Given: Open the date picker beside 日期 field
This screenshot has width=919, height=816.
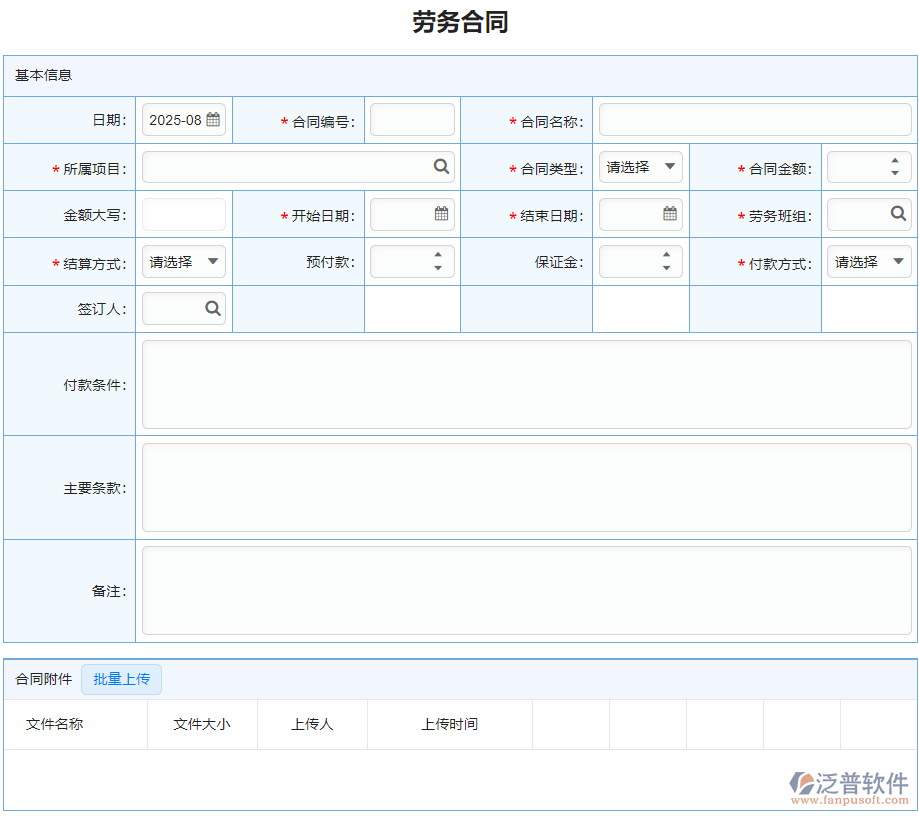Looking at the screenshot, I should tap(212, 118).
